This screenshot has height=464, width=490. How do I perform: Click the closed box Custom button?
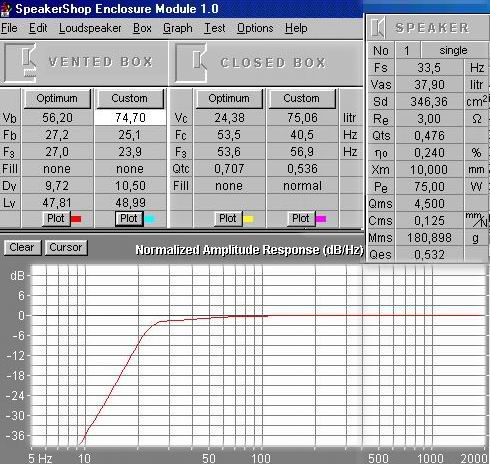[x=301, y=99]
